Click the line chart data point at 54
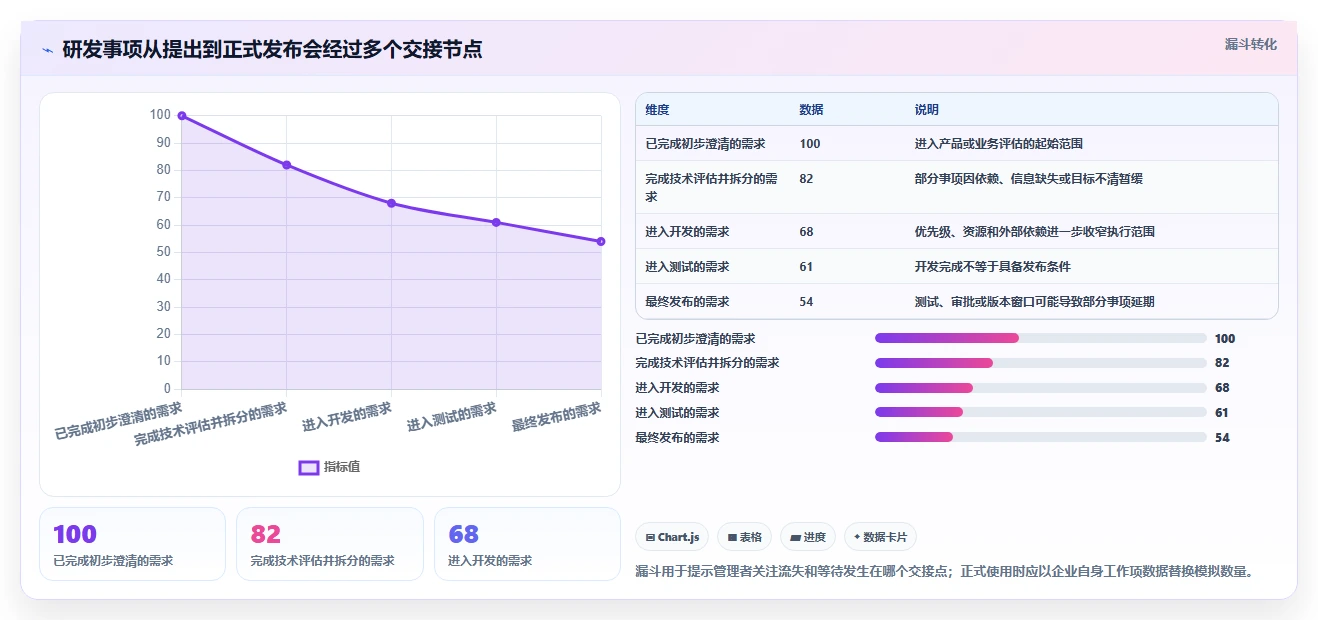 coord(601,241)
